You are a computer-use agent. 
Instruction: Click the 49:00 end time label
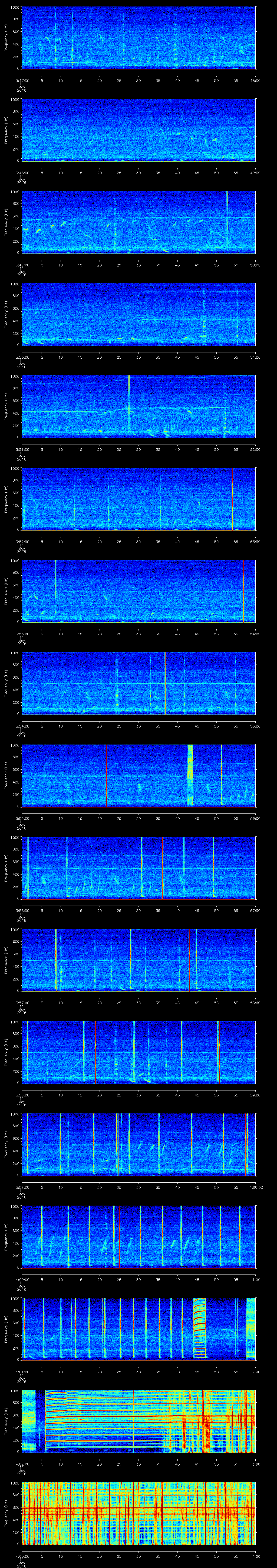click(x=255, y=173)
